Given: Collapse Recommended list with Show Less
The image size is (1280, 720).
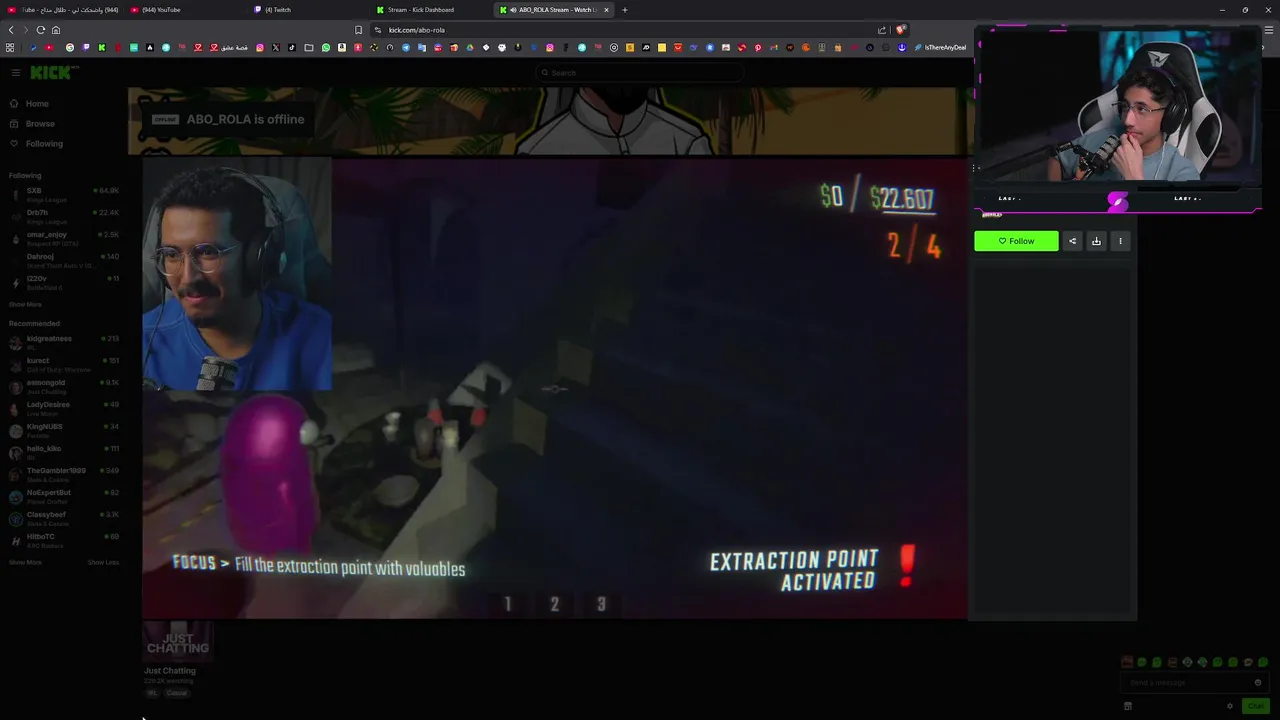Looking at the screenshot, I should click(x=103, y=562).
